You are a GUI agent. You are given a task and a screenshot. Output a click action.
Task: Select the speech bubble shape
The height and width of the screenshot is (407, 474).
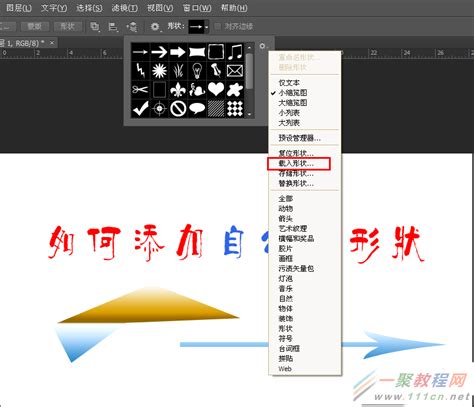click(197, 109)
